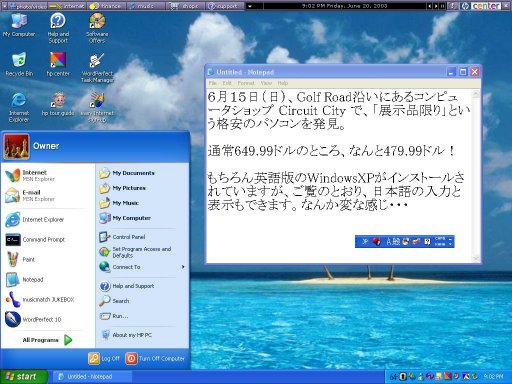Click the IME Pad icon on language bar
This screenshot has height=384, width=512.
point(405,241)
